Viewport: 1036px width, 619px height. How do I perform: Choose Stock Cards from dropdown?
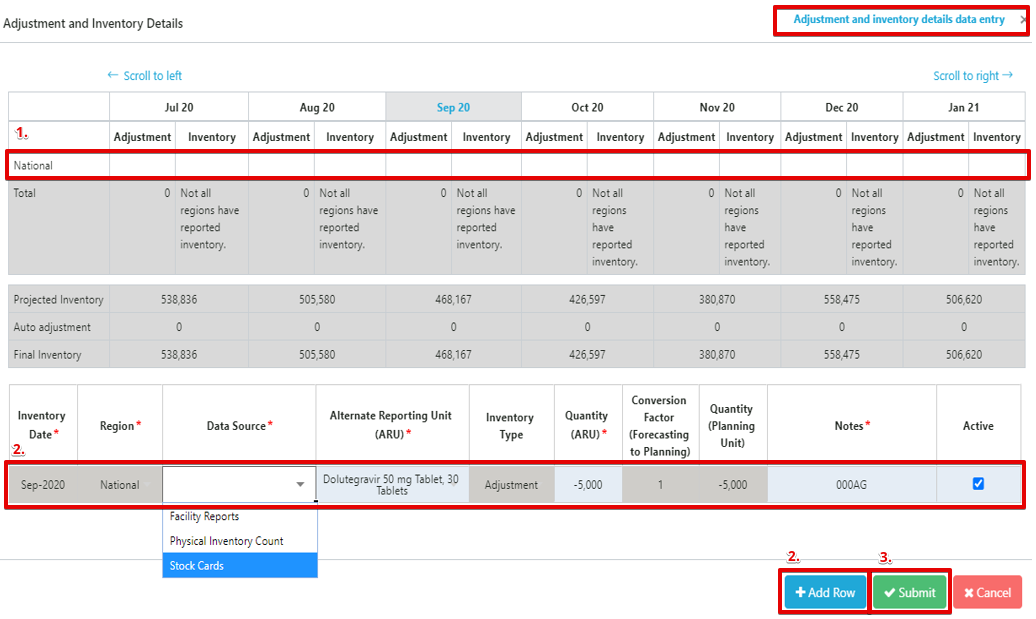pos(240,565)
